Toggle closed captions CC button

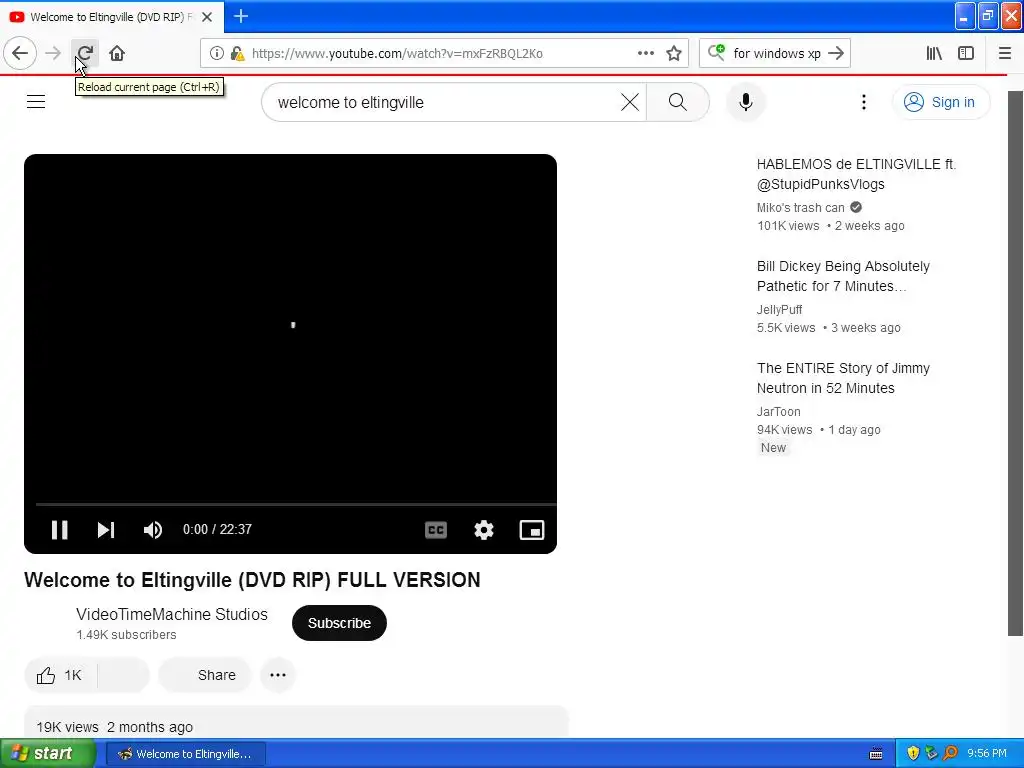tap(436, 530)
